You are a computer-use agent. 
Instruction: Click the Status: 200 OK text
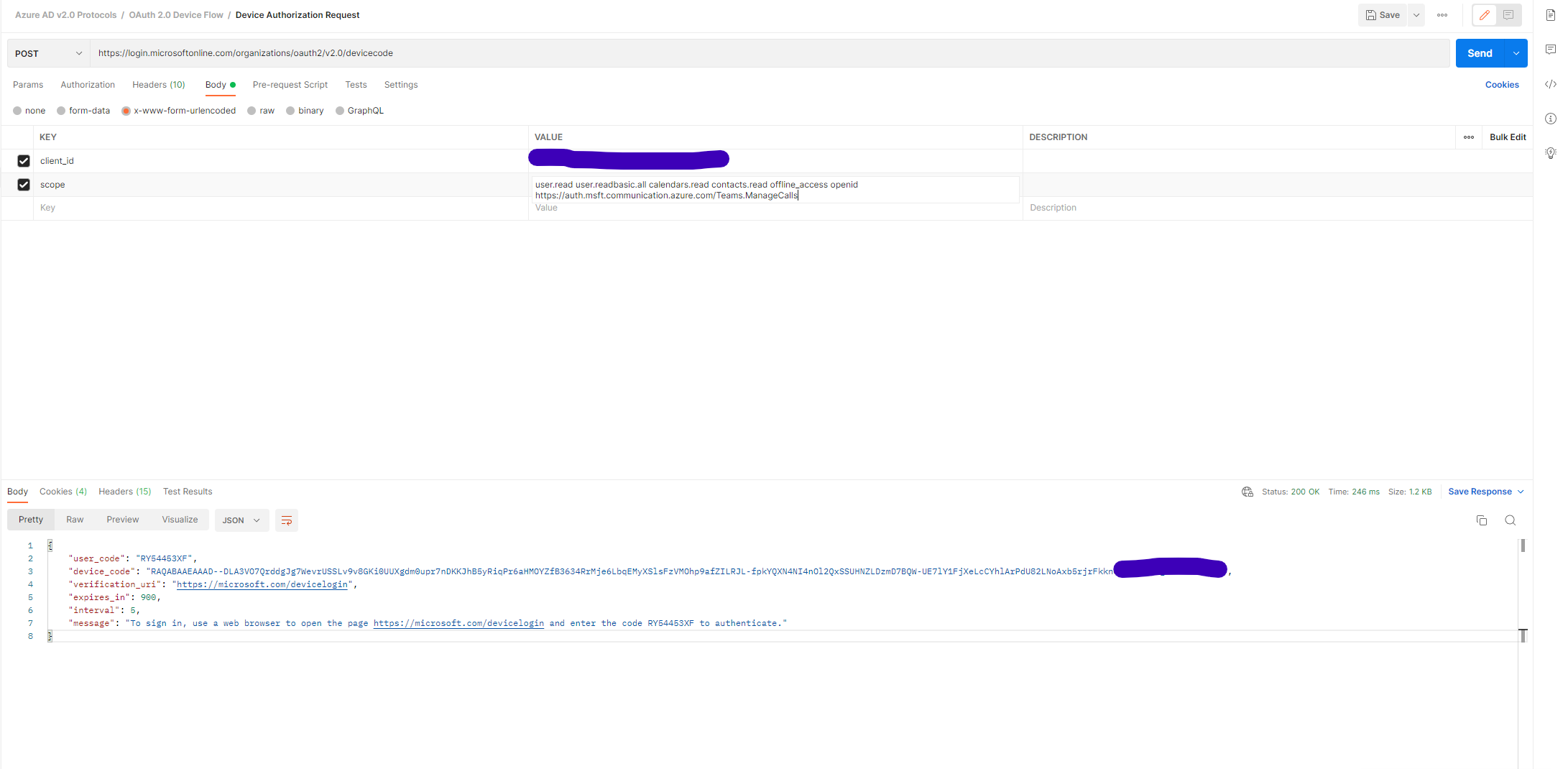1291,492
